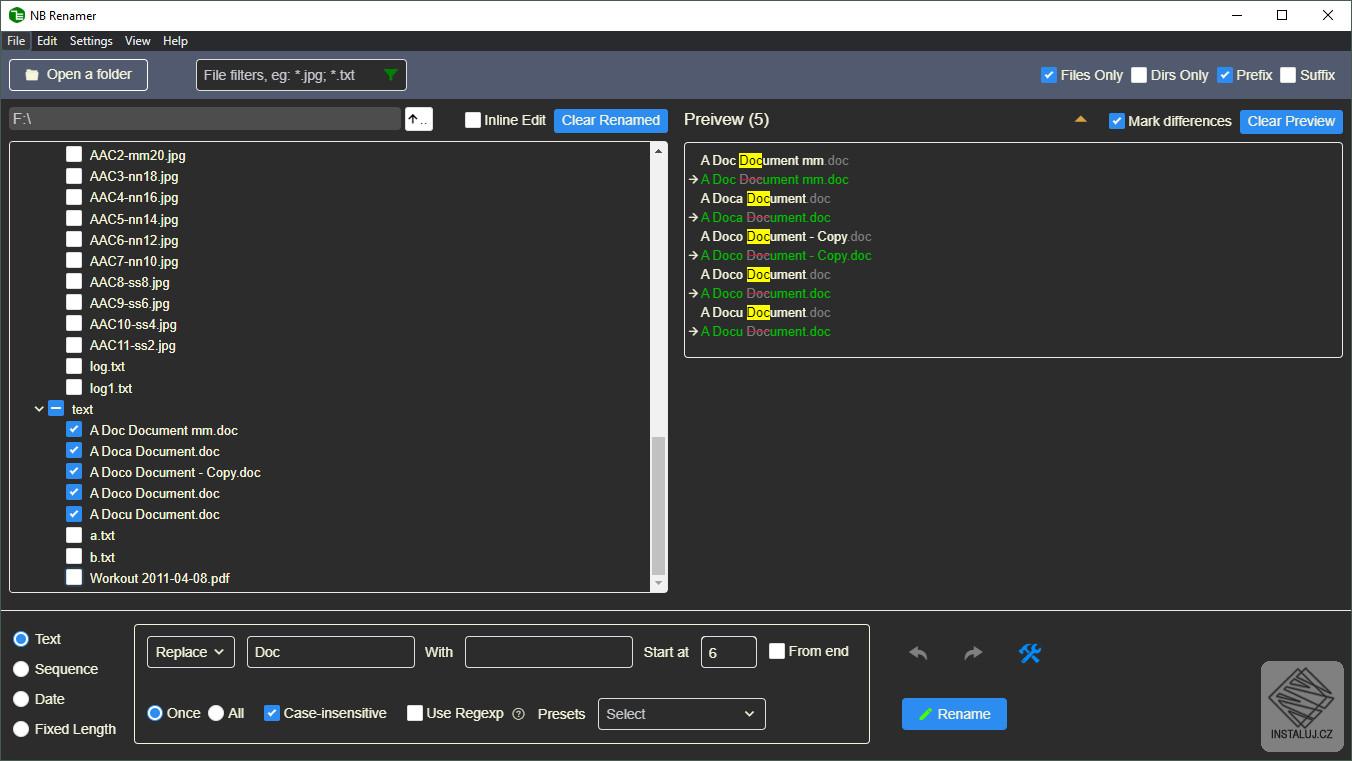Click the Use Regexp help question icon
The width and height of the screenshot is (1352, 761).
point(518,714)
